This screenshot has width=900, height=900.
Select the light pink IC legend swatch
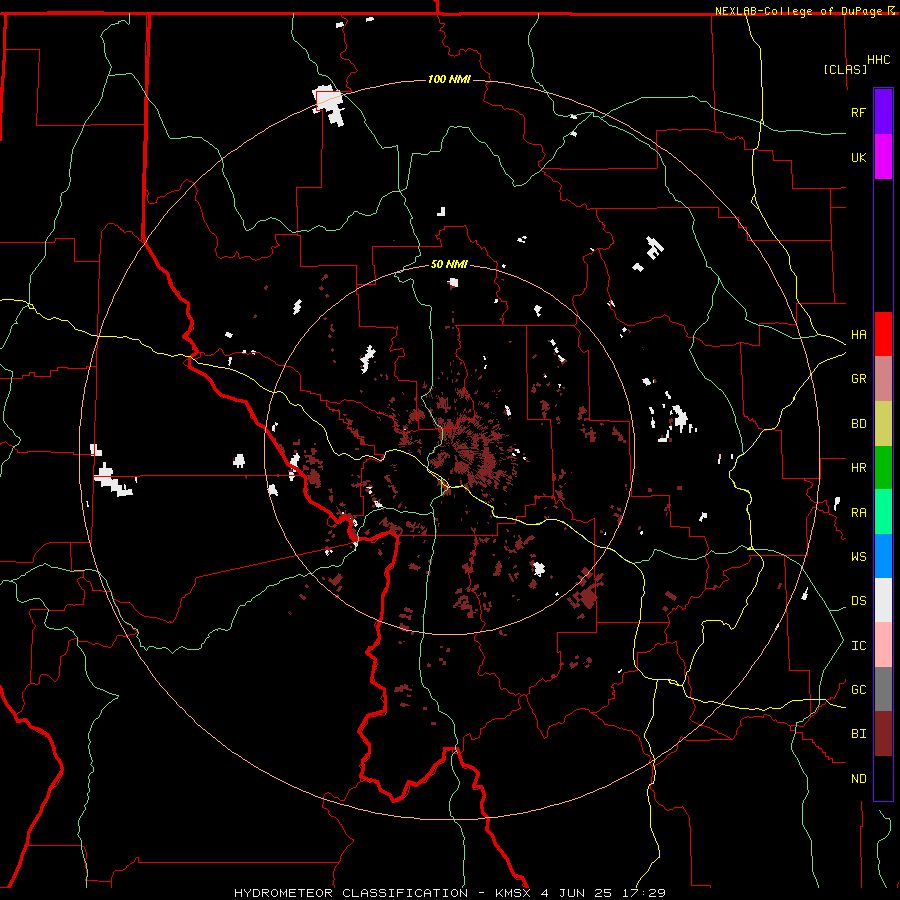(883, 645)
